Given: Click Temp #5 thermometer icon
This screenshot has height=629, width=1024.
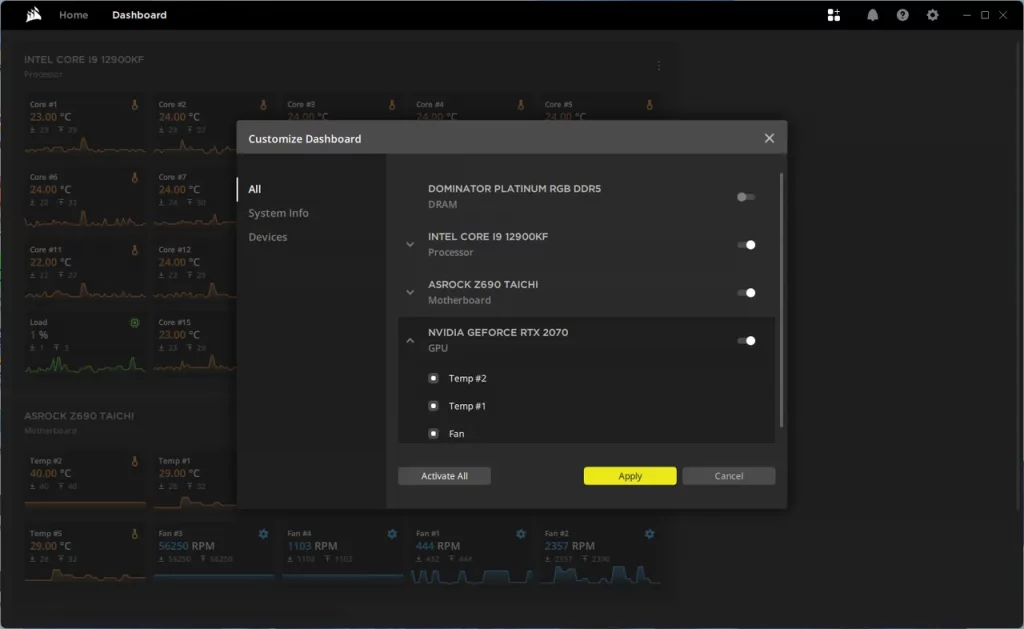Looking at the screenshot, I should click(135, 534).
